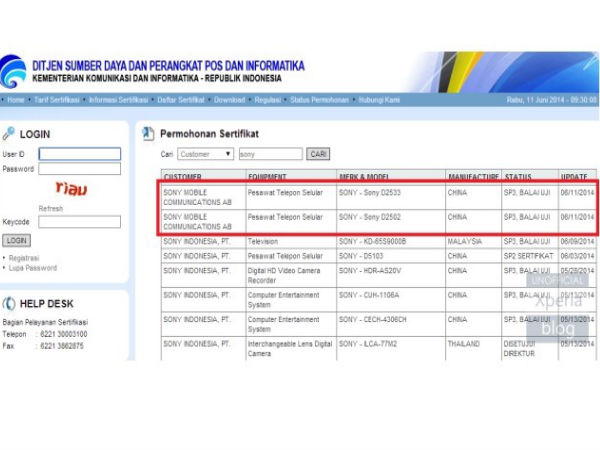
Task: Click the '06/03/2014' update date
Action: pyautogui.click(x=577, y=256)
